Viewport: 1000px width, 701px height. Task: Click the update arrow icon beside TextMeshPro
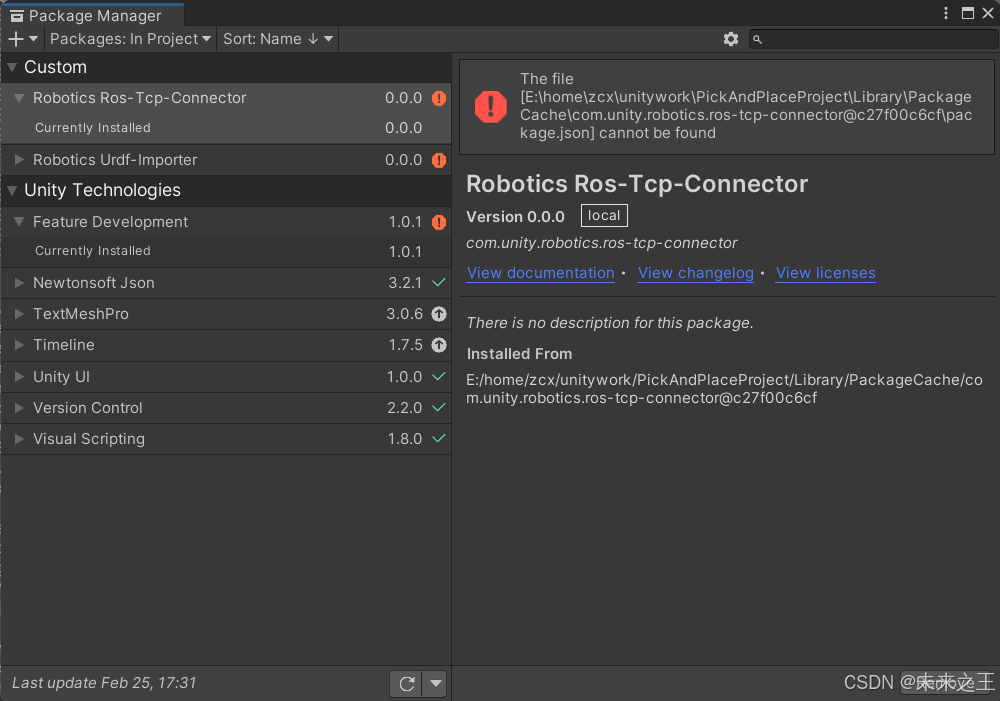[x=439, y=314]
